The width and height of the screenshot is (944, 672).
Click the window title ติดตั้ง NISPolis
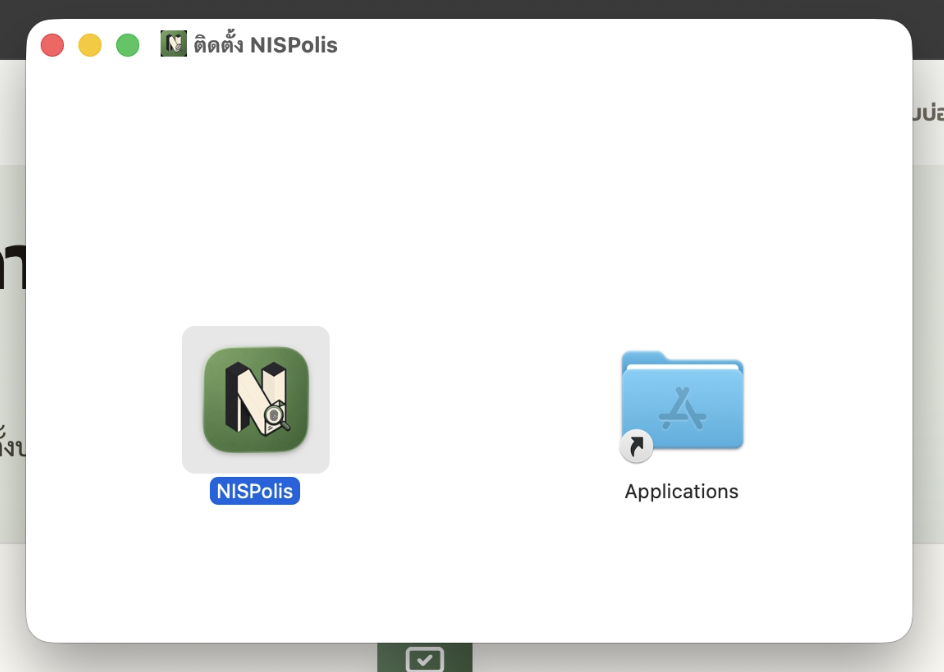[266, 44]
